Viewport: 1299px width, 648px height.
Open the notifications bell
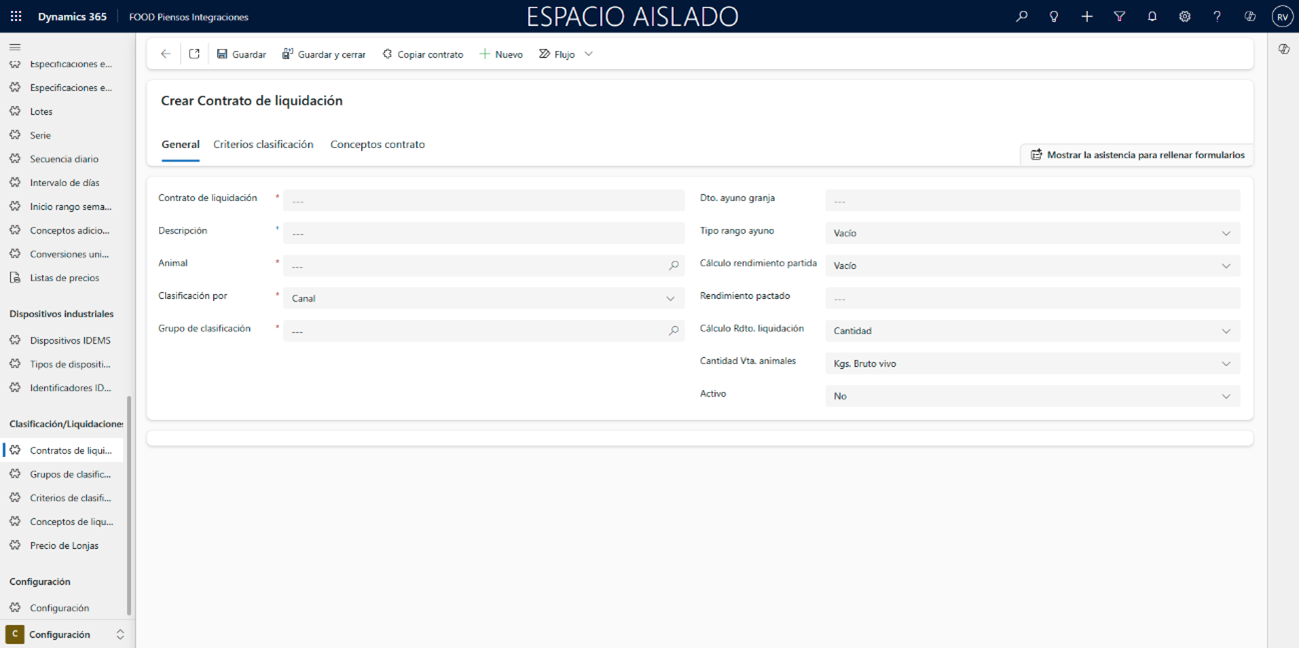(1152, 17)
